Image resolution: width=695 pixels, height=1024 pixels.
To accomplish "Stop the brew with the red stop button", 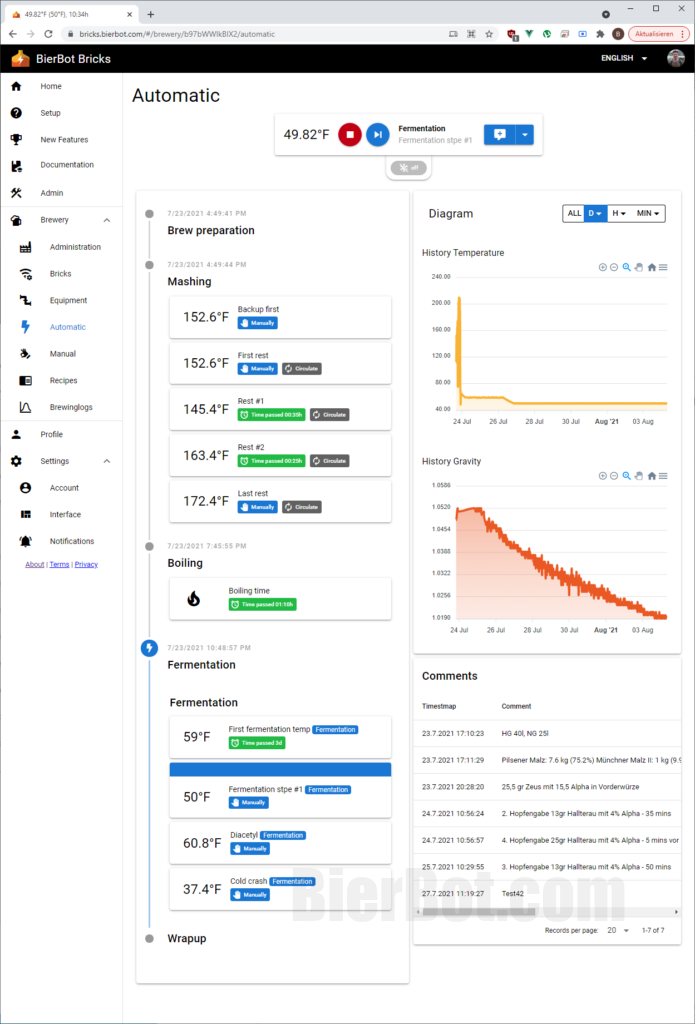I will (349, 134).
